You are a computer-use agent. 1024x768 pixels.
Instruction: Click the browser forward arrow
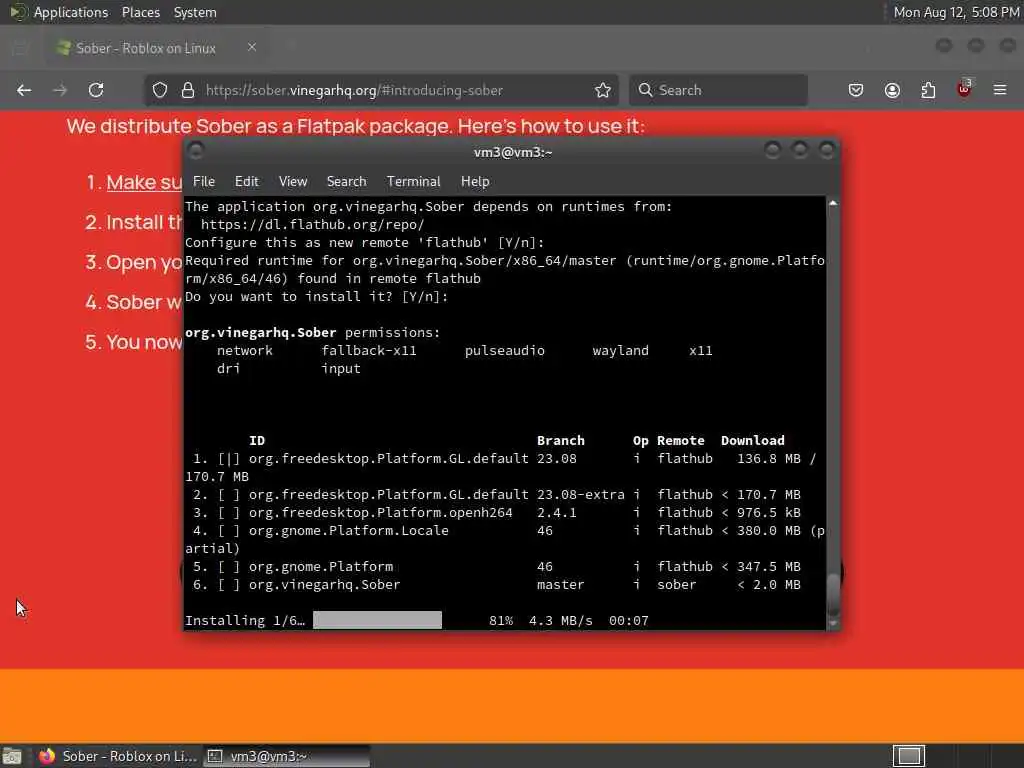coord(60,90)
